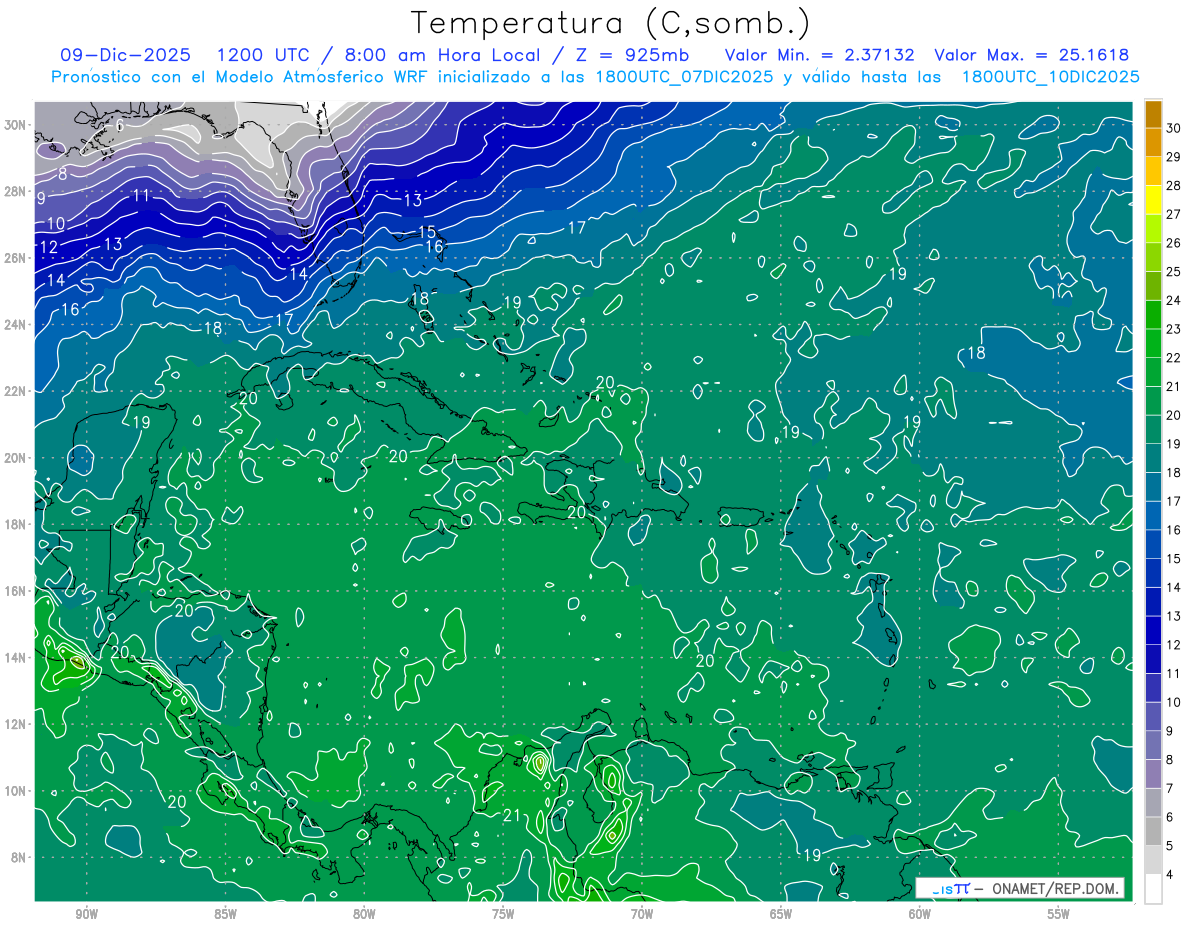Click the color scale label 30
1200x927 pixels.
1174,127
